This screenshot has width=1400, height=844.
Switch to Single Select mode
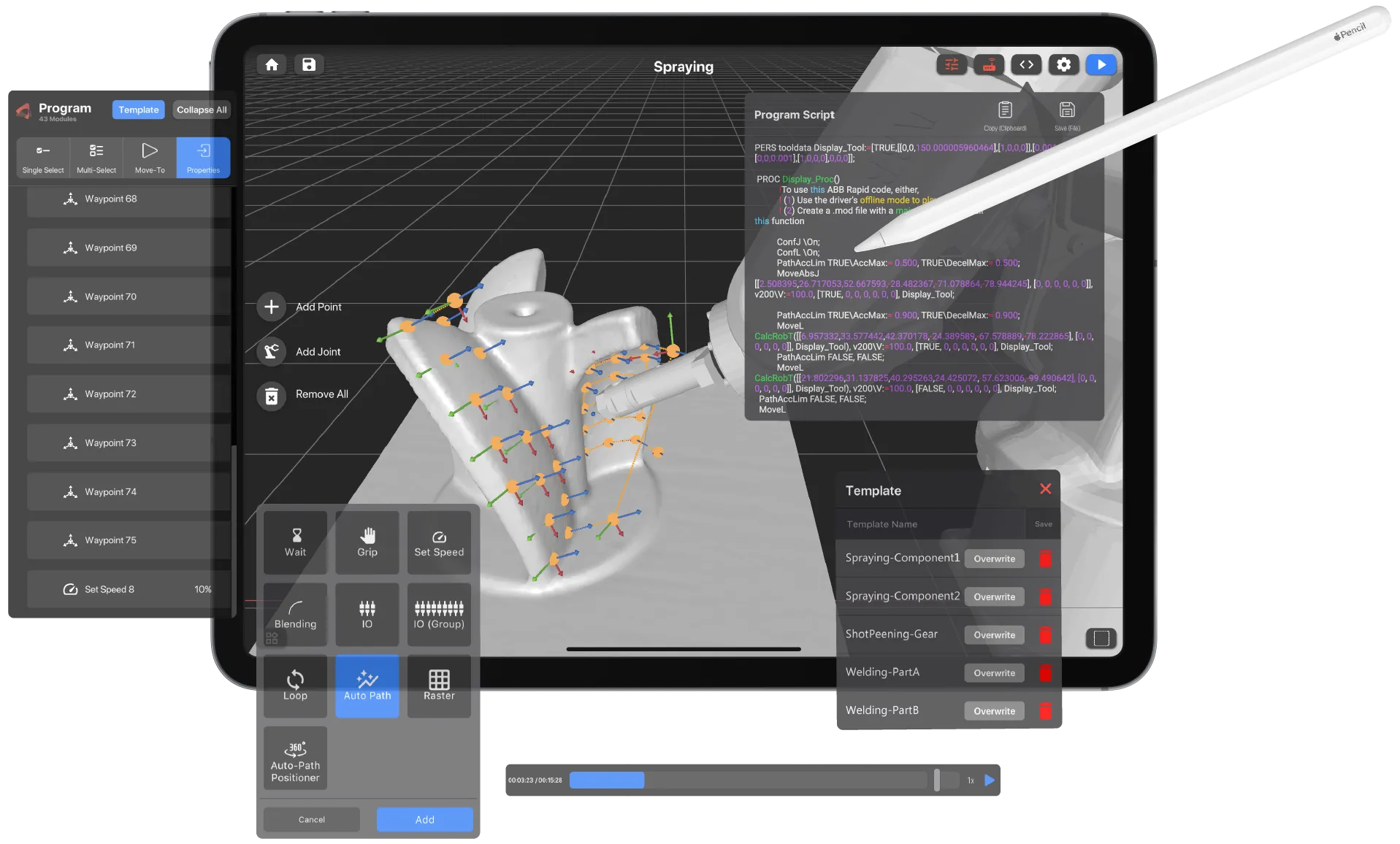coord(43,158)
